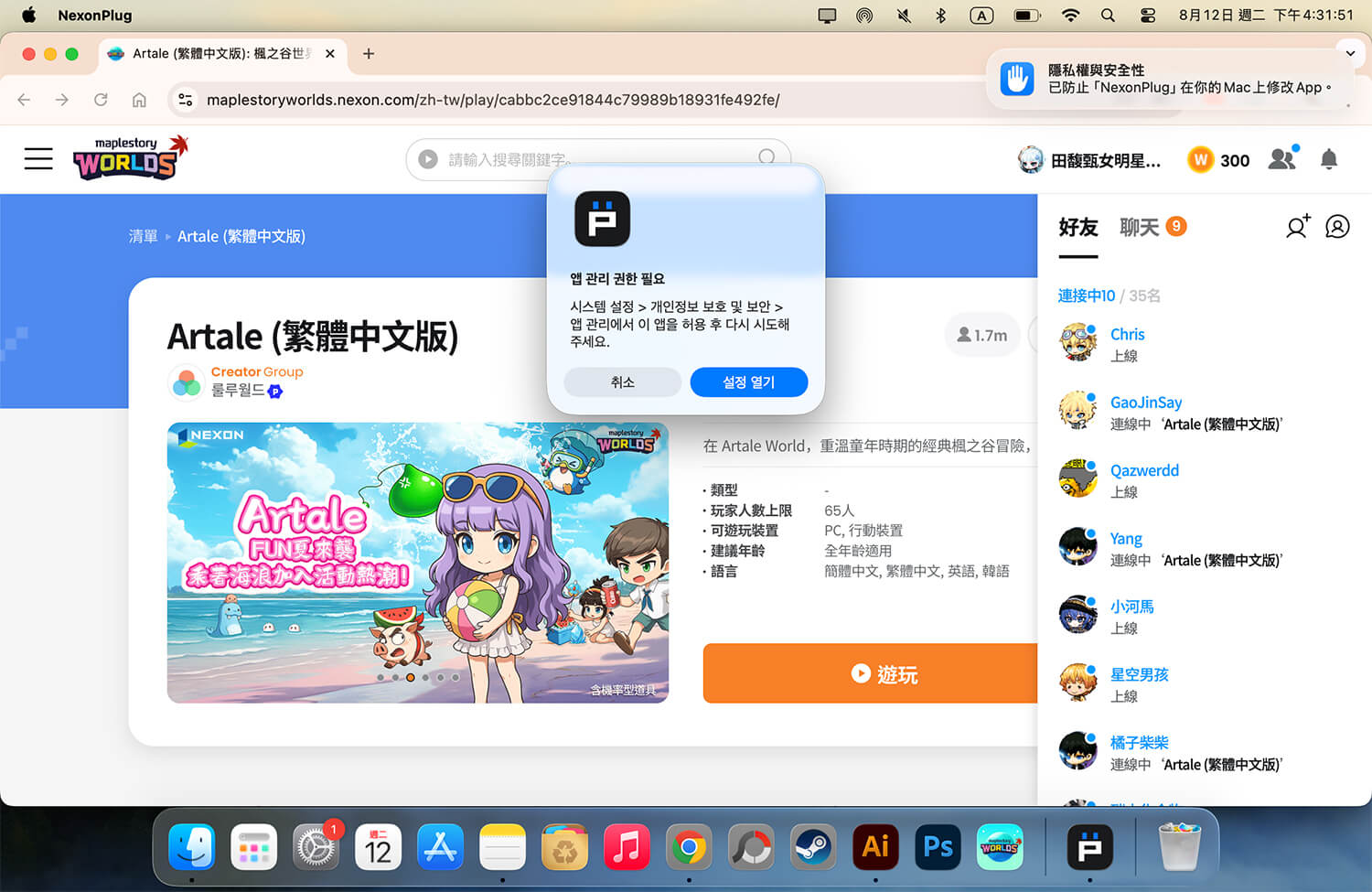Open Spotlight search in the menu bar

pyautogui.click(x=1108, y=15)
